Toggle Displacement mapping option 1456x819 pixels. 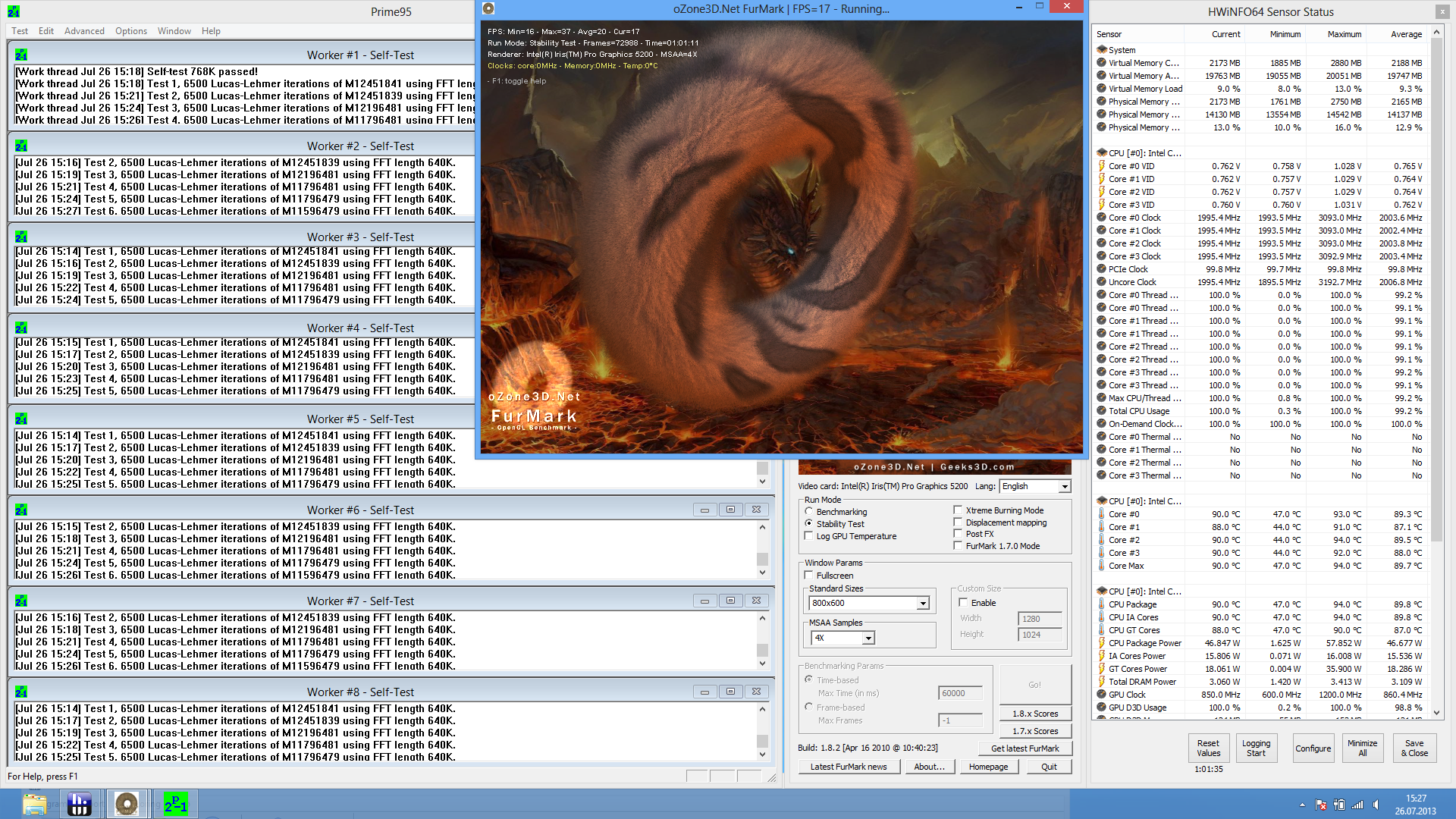coord(958,522)
